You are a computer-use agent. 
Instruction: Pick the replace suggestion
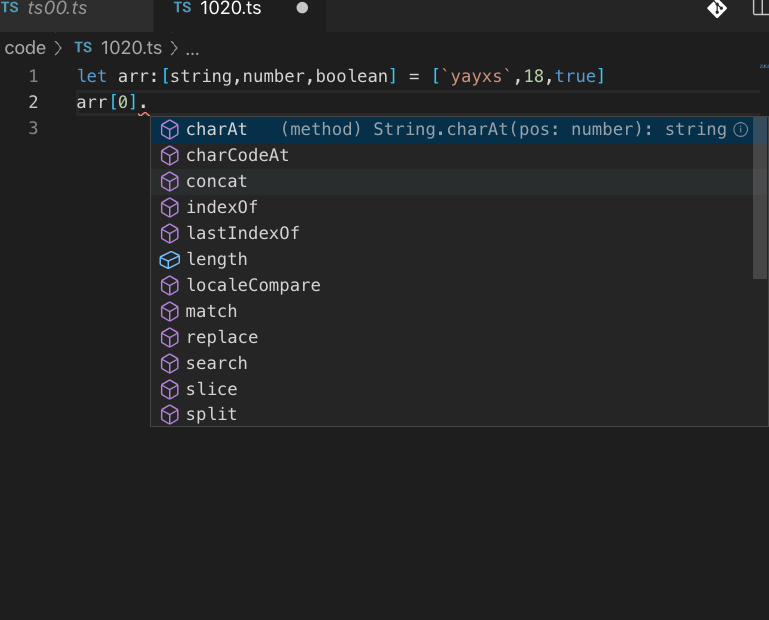click(x=222, y=337)
